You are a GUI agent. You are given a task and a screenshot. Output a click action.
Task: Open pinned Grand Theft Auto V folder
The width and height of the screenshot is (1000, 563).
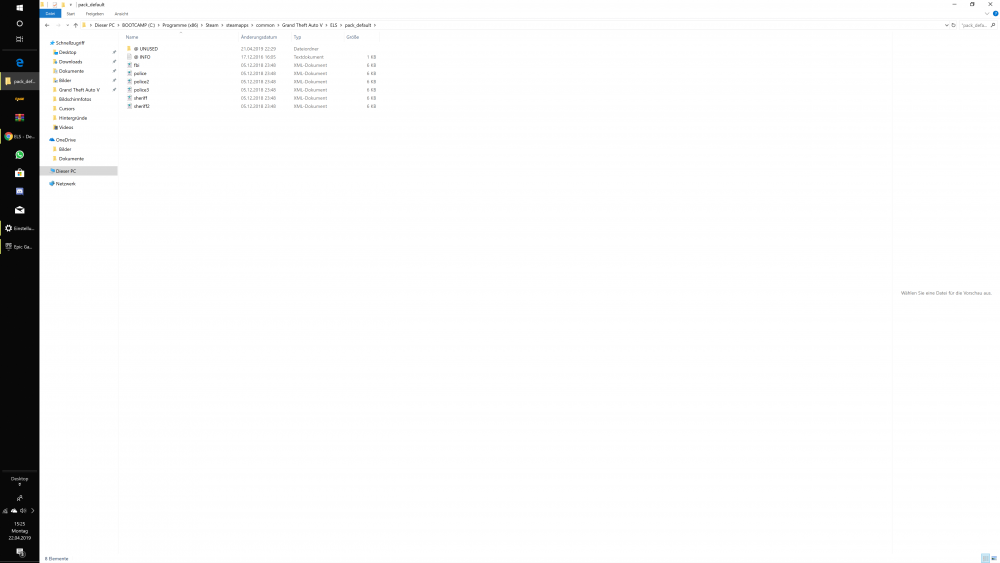[x=79, y=90]
